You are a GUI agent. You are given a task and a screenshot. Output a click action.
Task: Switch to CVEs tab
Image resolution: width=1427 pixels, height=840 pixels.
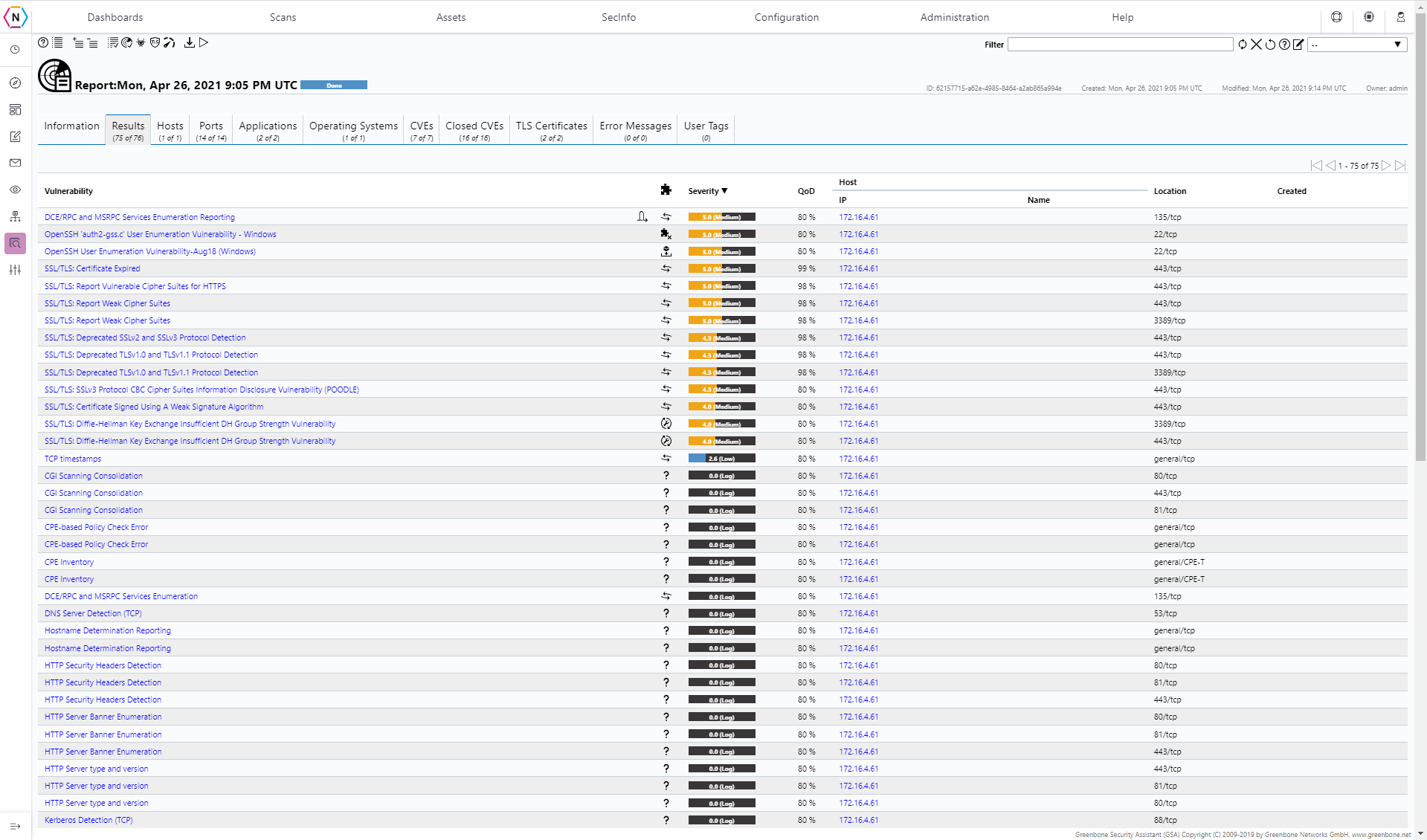(422, 130)
